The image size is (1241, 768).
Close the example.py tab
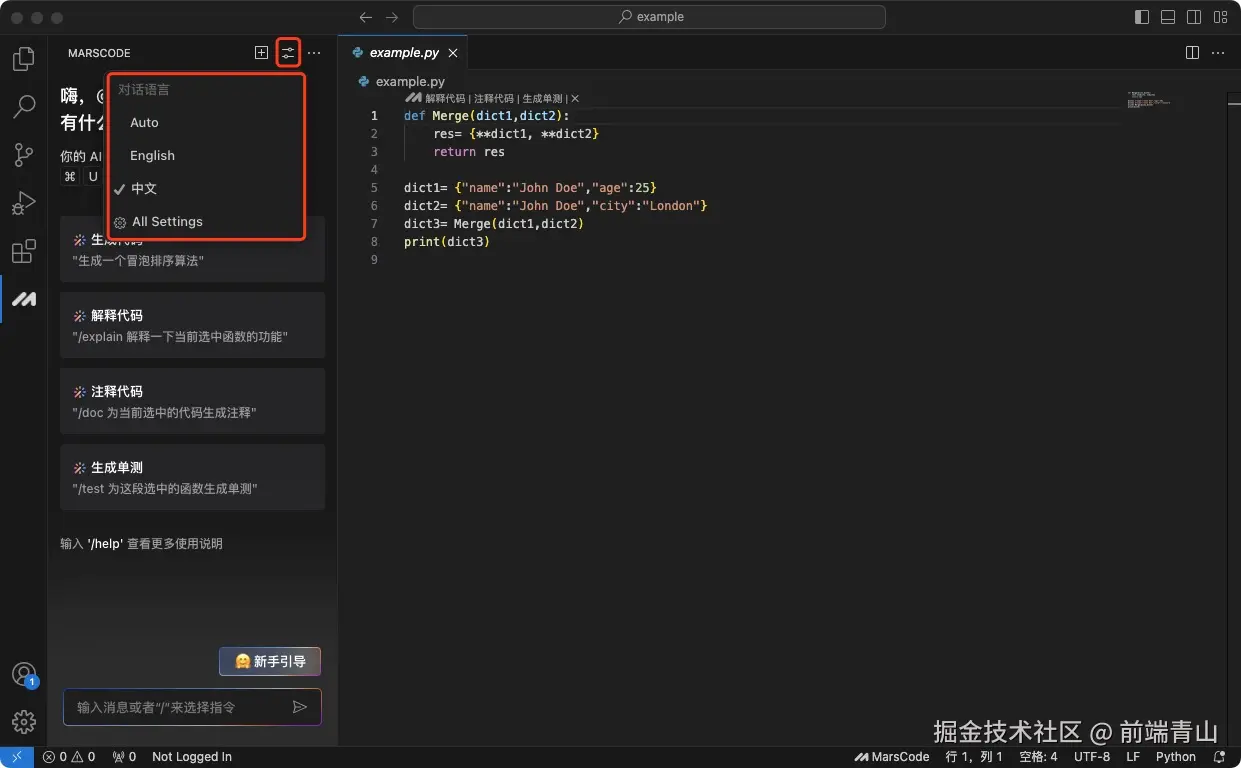(x=453, y=53)
